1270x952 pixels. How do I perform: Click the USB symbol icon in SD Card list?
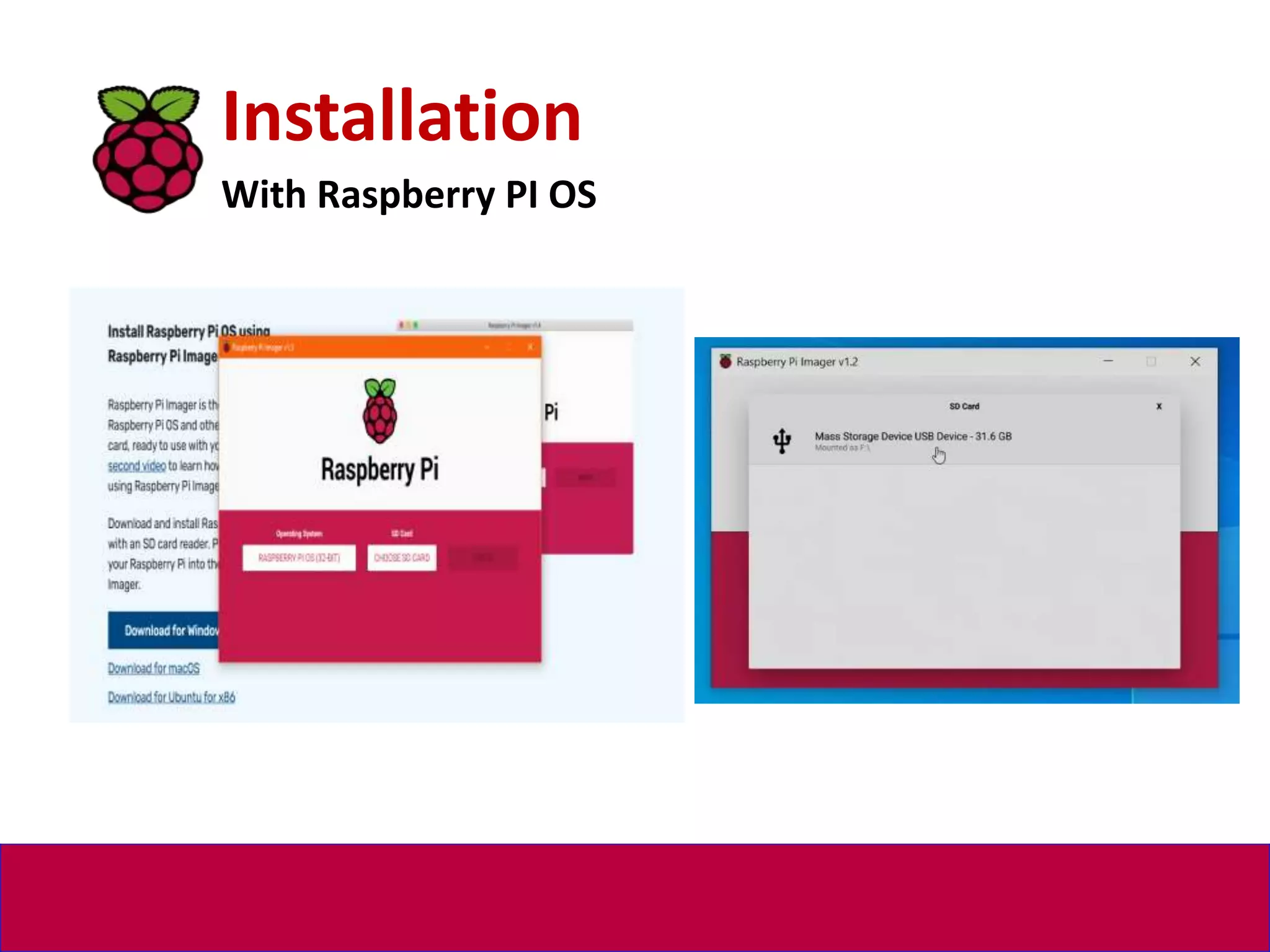point(782,441)
